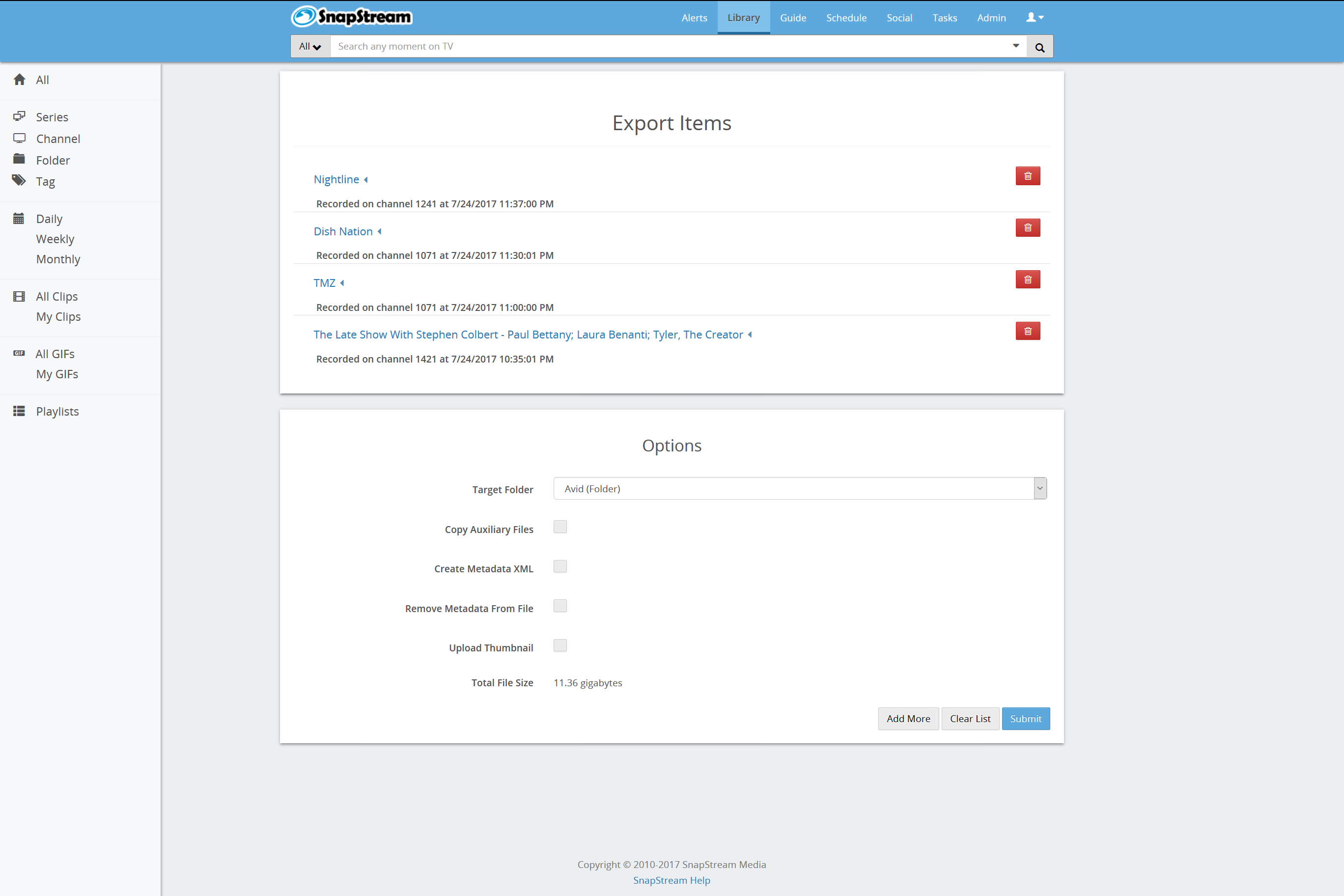
Task: Open My Clips
Action: tap(58, 316)
